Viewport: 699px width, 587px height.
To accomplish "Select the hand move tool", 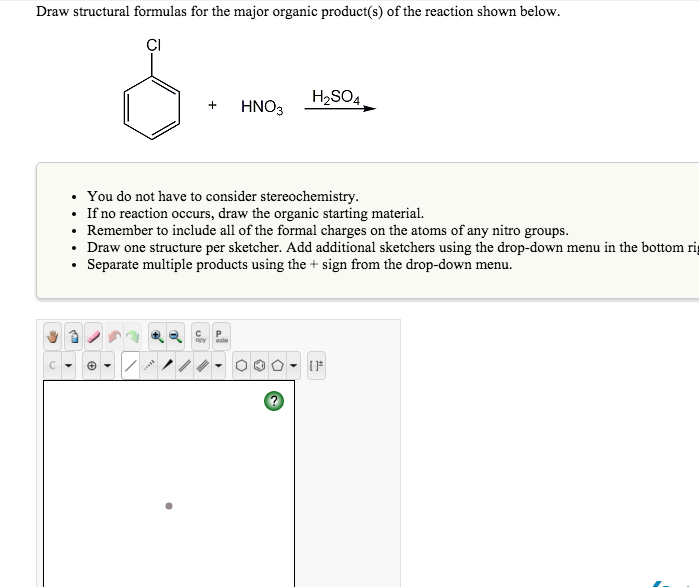I will [x=53, y=337].
